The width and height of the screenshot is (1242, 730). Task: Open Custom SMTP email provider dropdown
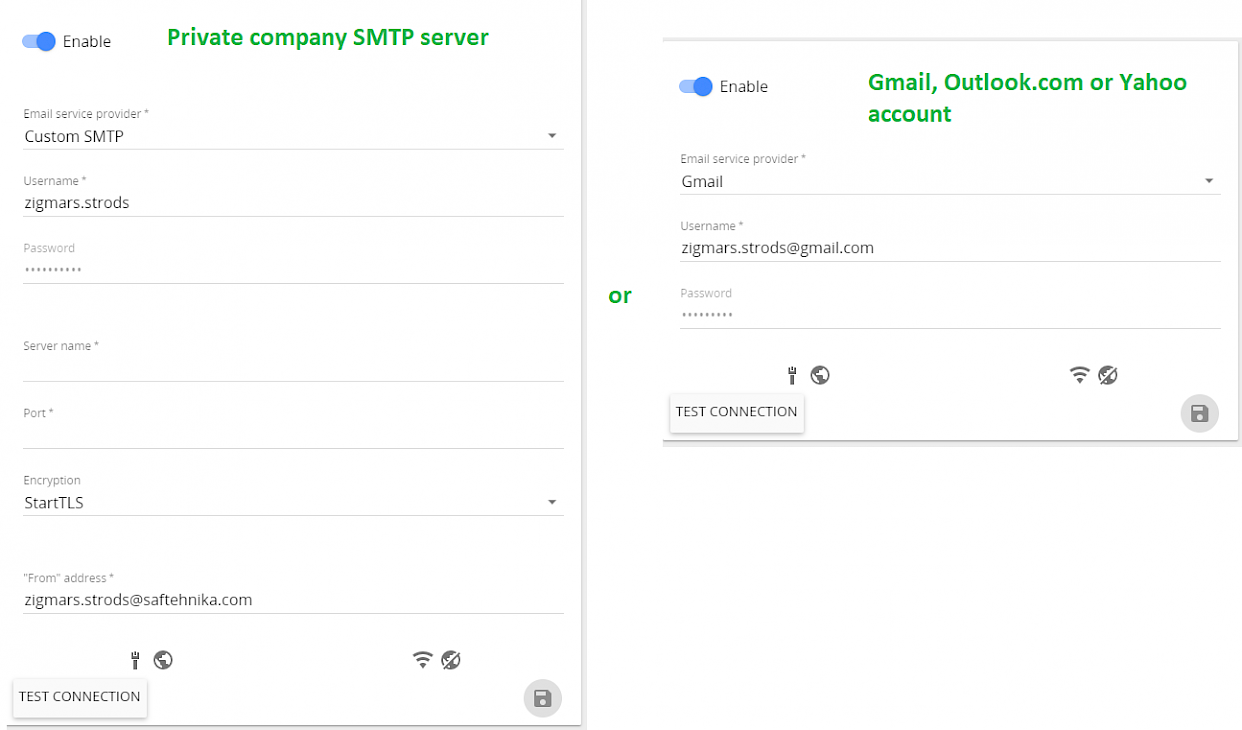293,136
